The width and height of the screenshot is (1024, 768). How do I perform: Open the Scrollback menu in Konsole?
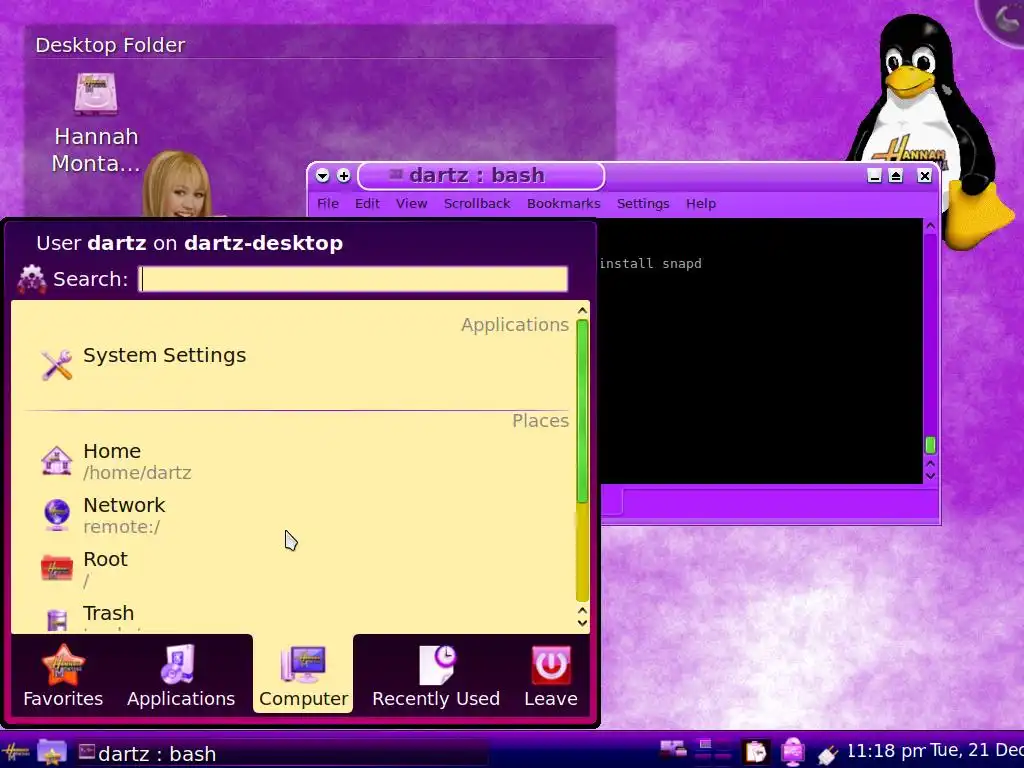click(x=477, y=204)
